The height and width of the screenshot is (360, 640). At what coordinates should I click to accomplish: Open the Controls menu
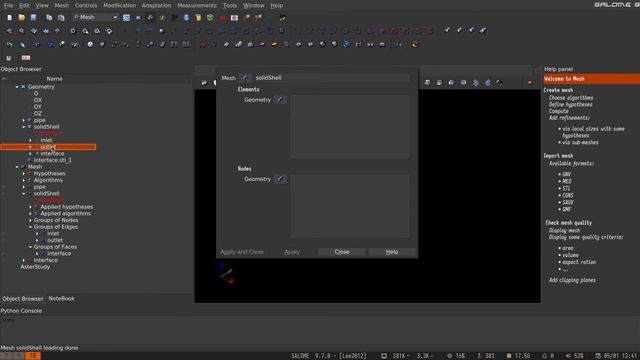point(86,5)
